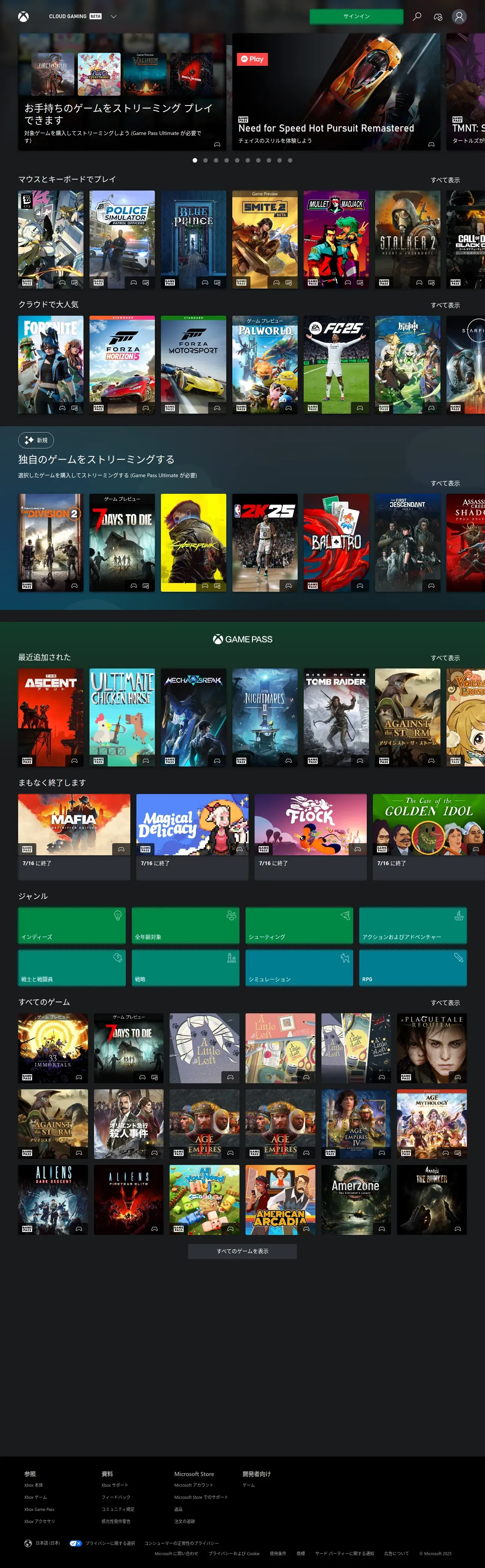The image size is (485, 1568).
Task: Open Fortnite game tile
Action: 51,364
